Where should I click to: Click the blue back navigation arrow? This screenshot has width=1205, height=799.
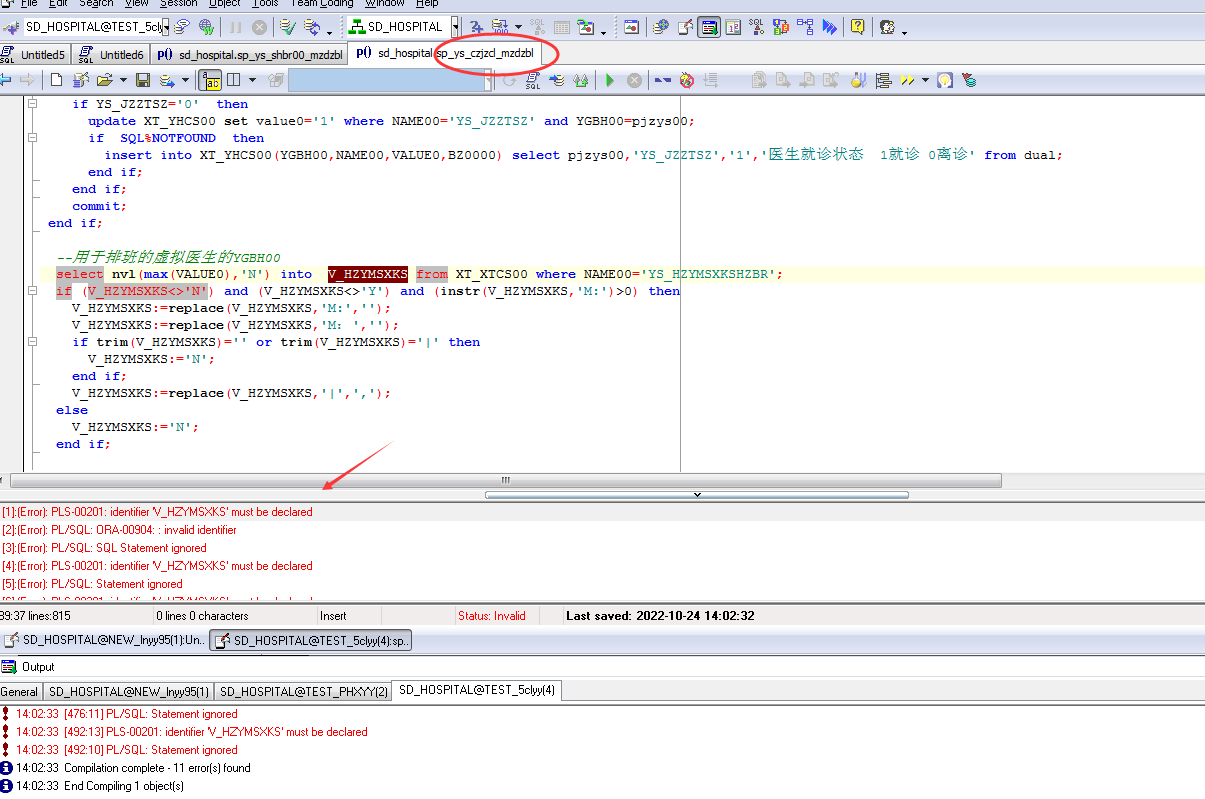(x=5, y=79)
